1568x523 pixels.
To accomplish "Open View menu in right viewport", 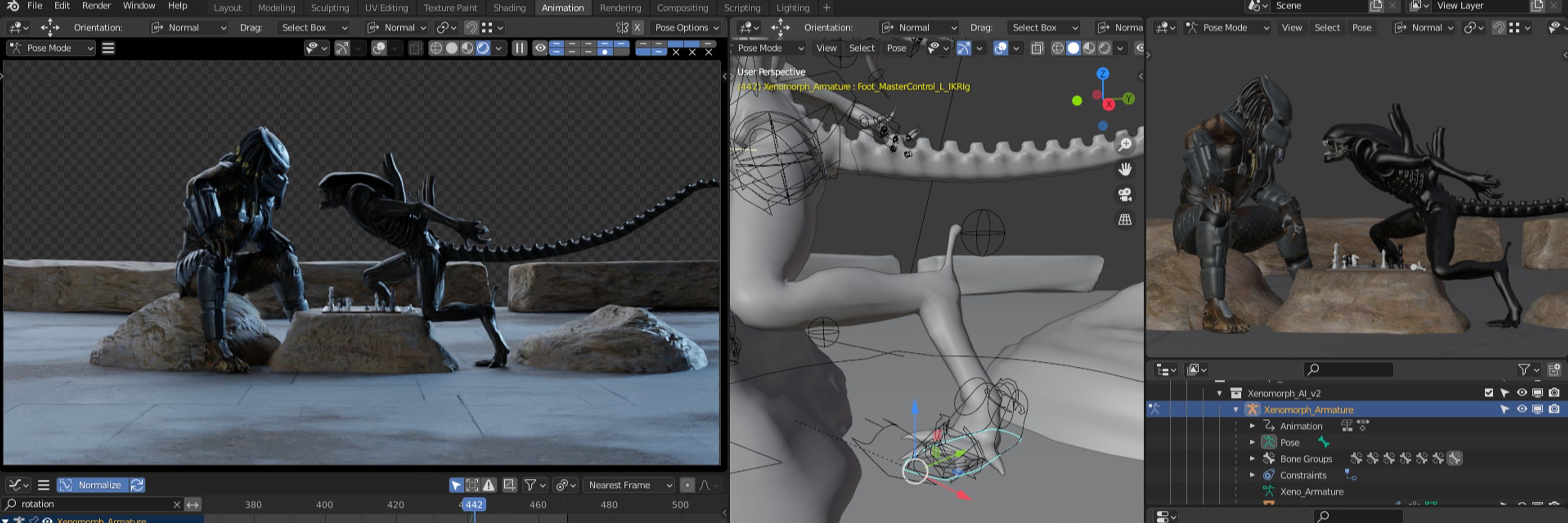I will pos(1292,27).
